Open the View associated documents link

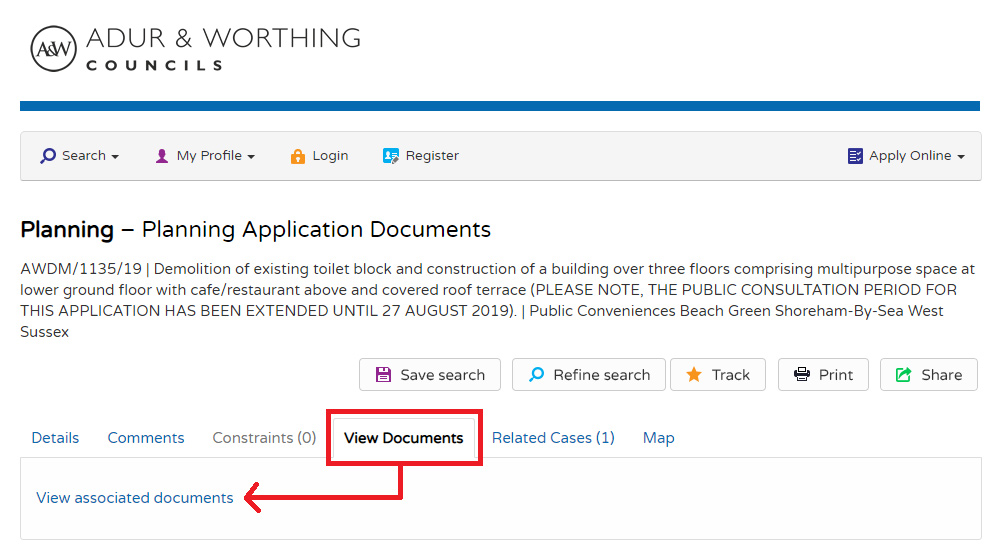[135, 498]
